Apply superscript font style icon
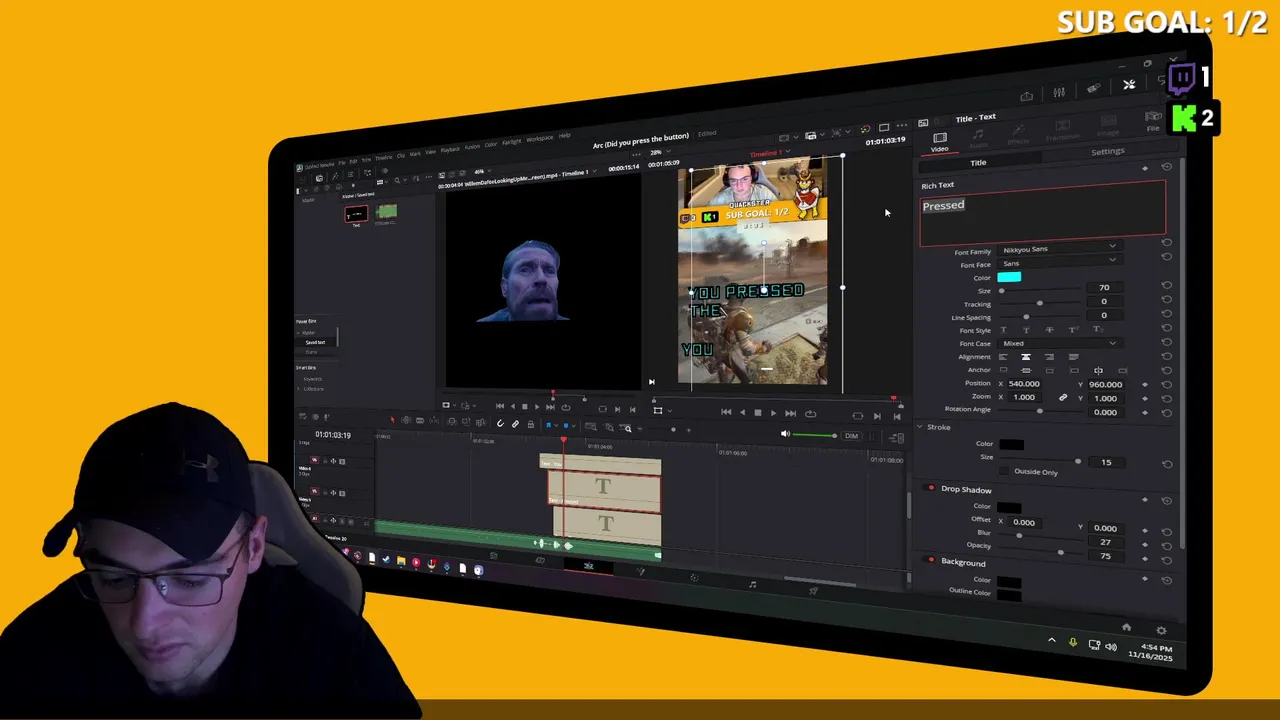This screenshot has width=1280, height=720. tap(1073, 330)
